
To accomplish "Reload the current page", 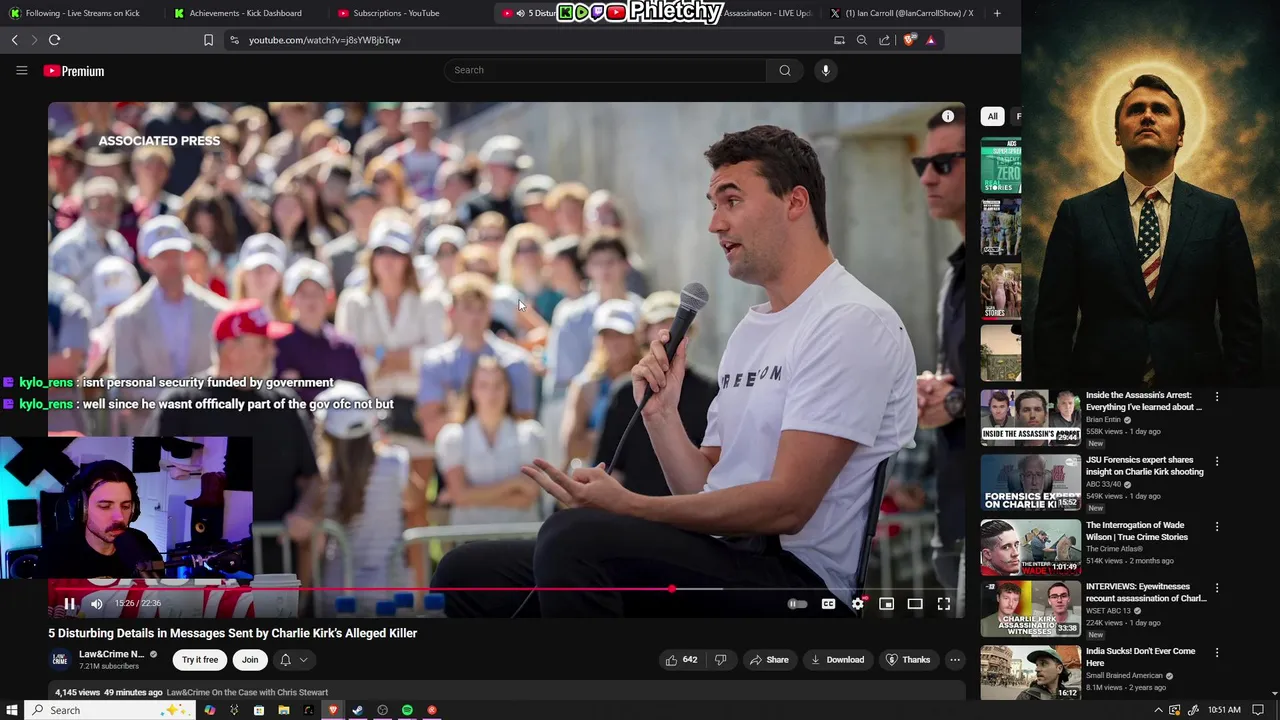I will [54, 40].
